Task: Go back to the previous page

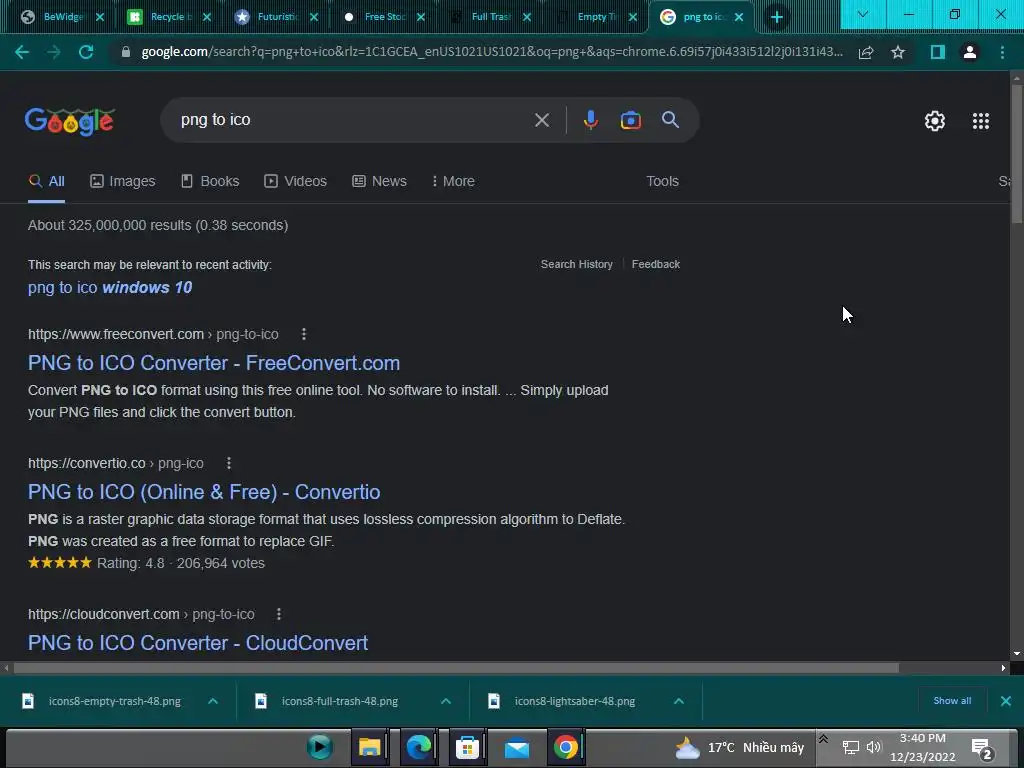Action: (x=22, y=52)
